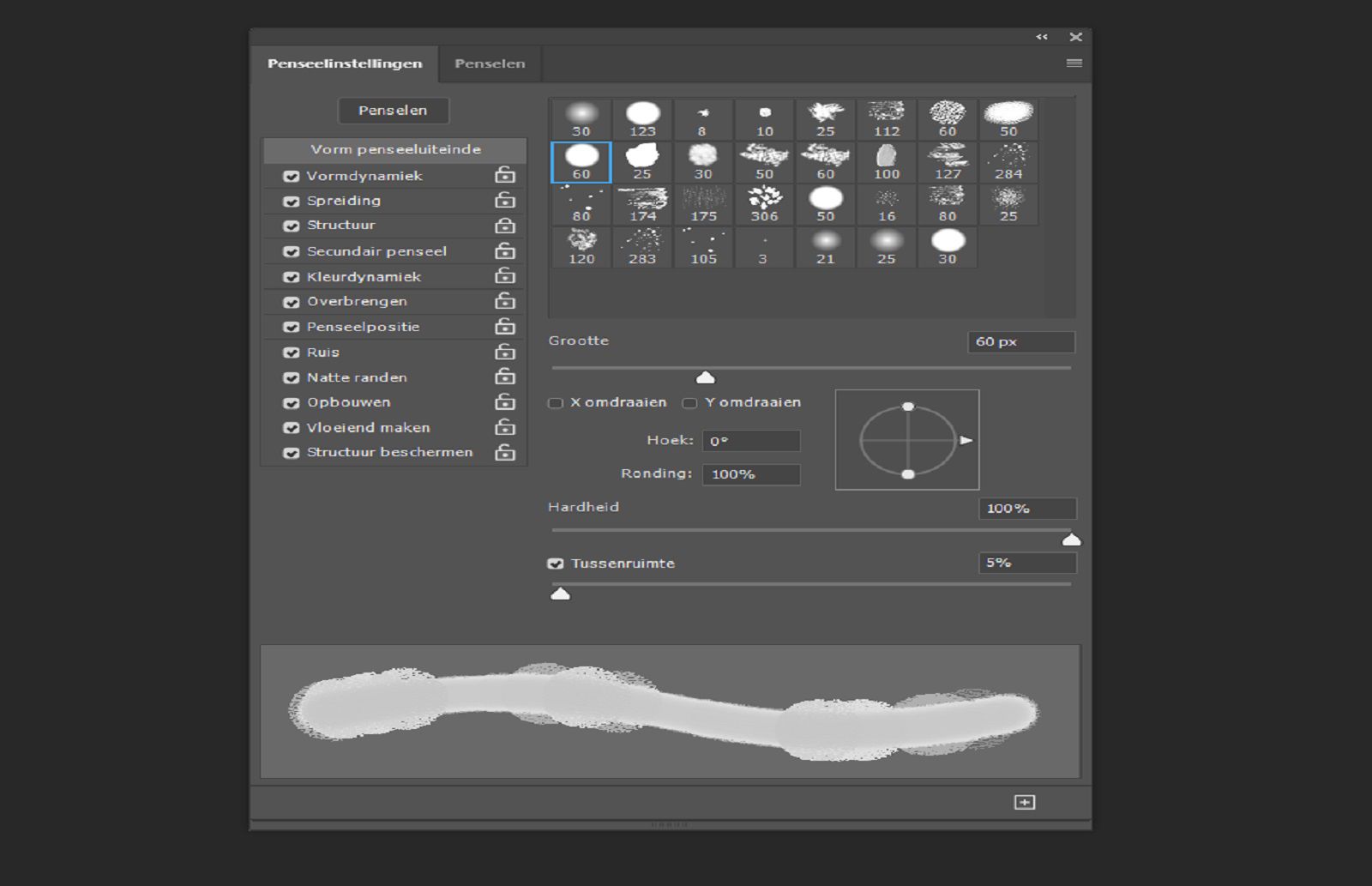This screenshot has width=1372, height=886.
Task: Uncheck the Ruis option
Action: pos(292,353)
